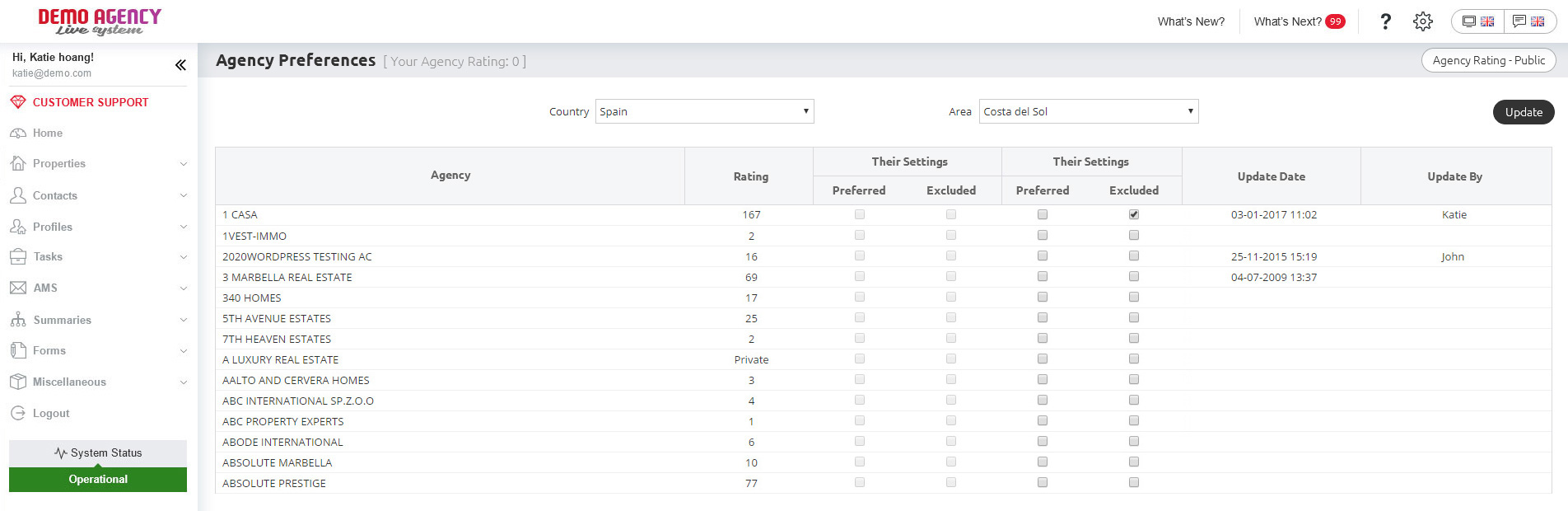Click the System Status button
This screenshot has width=1568, height=511.
click(x=98, y=452)
